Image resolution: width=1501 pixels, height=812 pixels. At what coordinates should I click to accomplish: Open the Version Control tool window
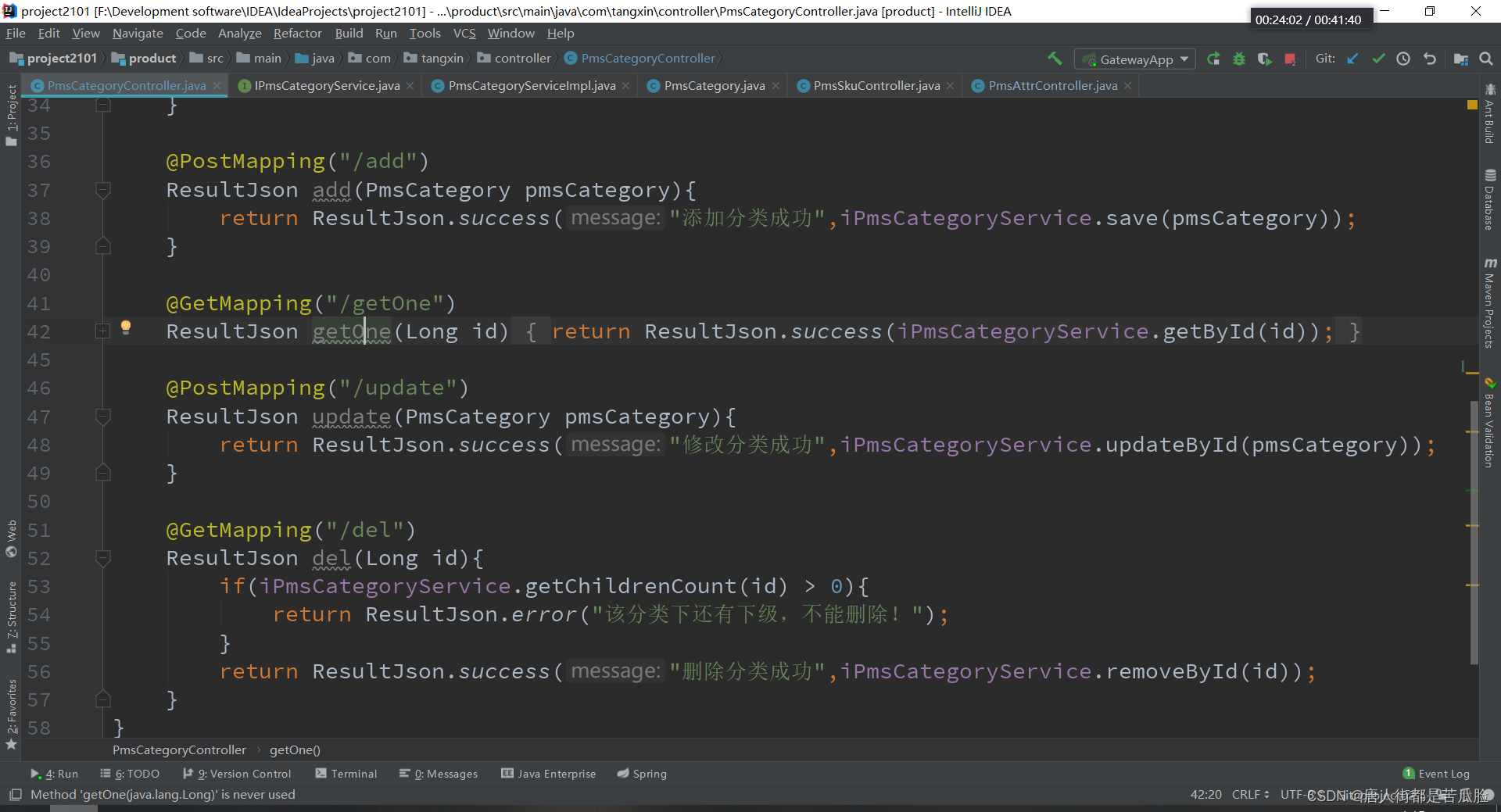click(x=237, y=774)
